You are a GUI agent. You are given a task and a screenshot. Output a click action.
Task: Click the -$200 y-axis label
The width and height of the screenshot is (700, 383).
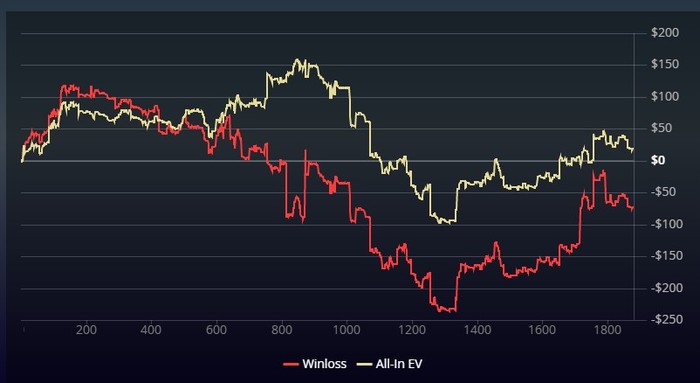665,288
